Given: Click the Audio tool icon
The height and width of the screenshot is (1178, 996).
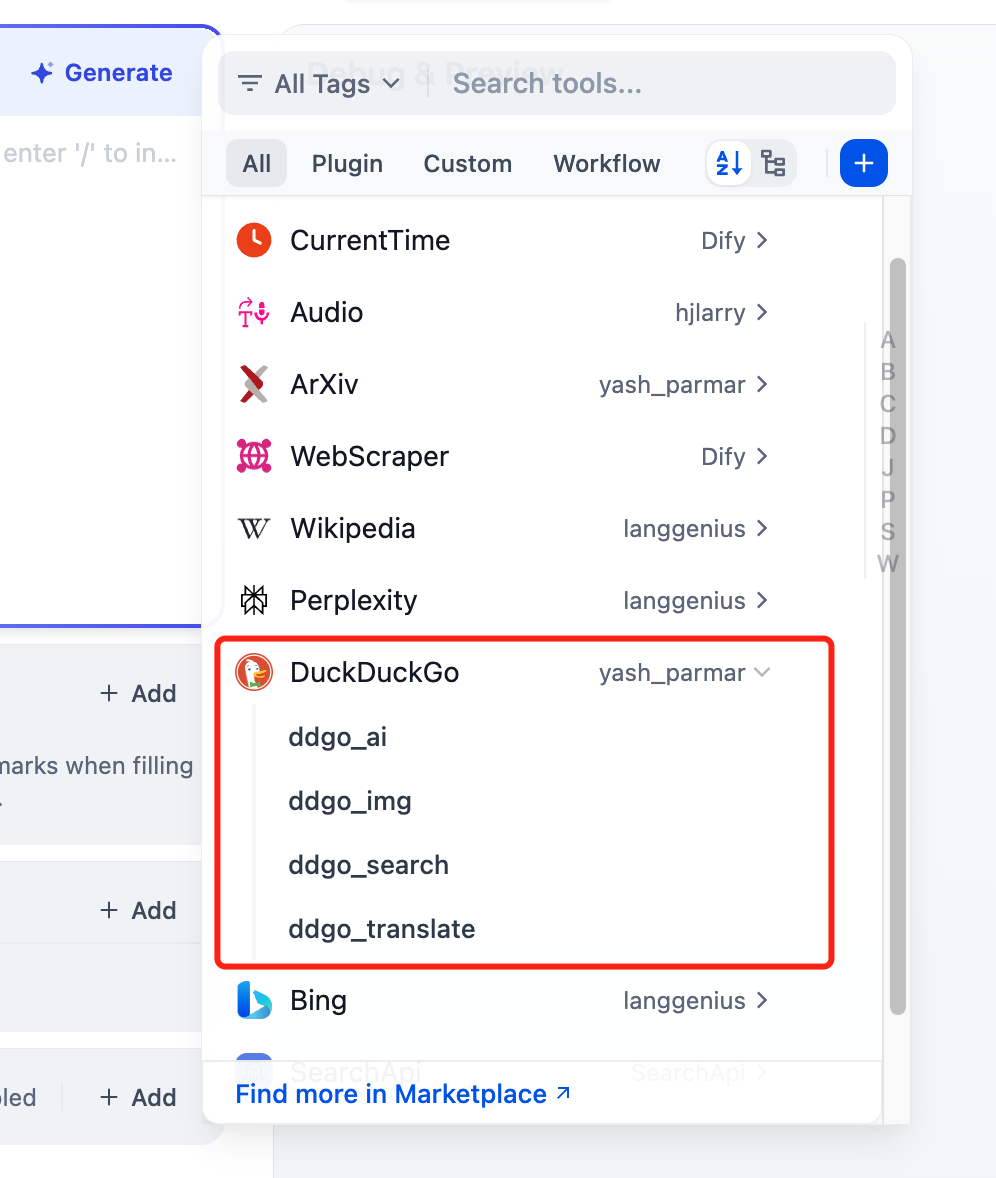Looking at the screenshot, I should [x=254, y=312].
